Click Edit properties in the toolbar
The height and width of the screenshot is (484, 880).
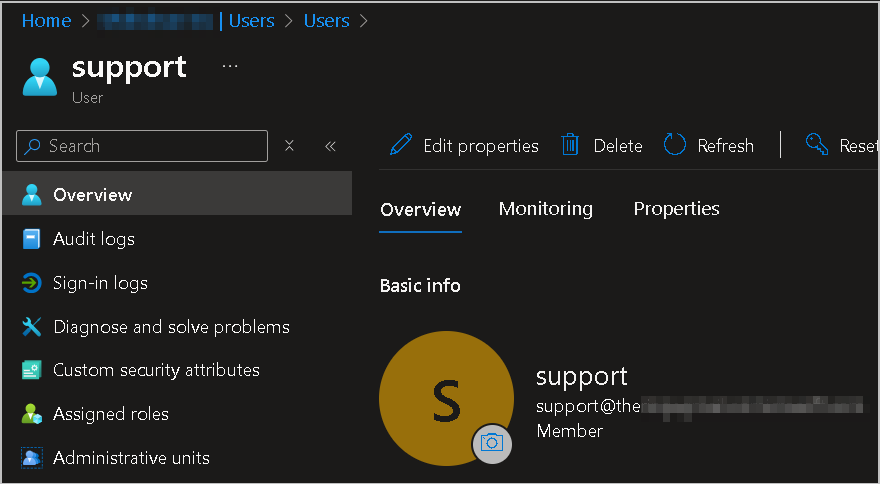(464, 146)
